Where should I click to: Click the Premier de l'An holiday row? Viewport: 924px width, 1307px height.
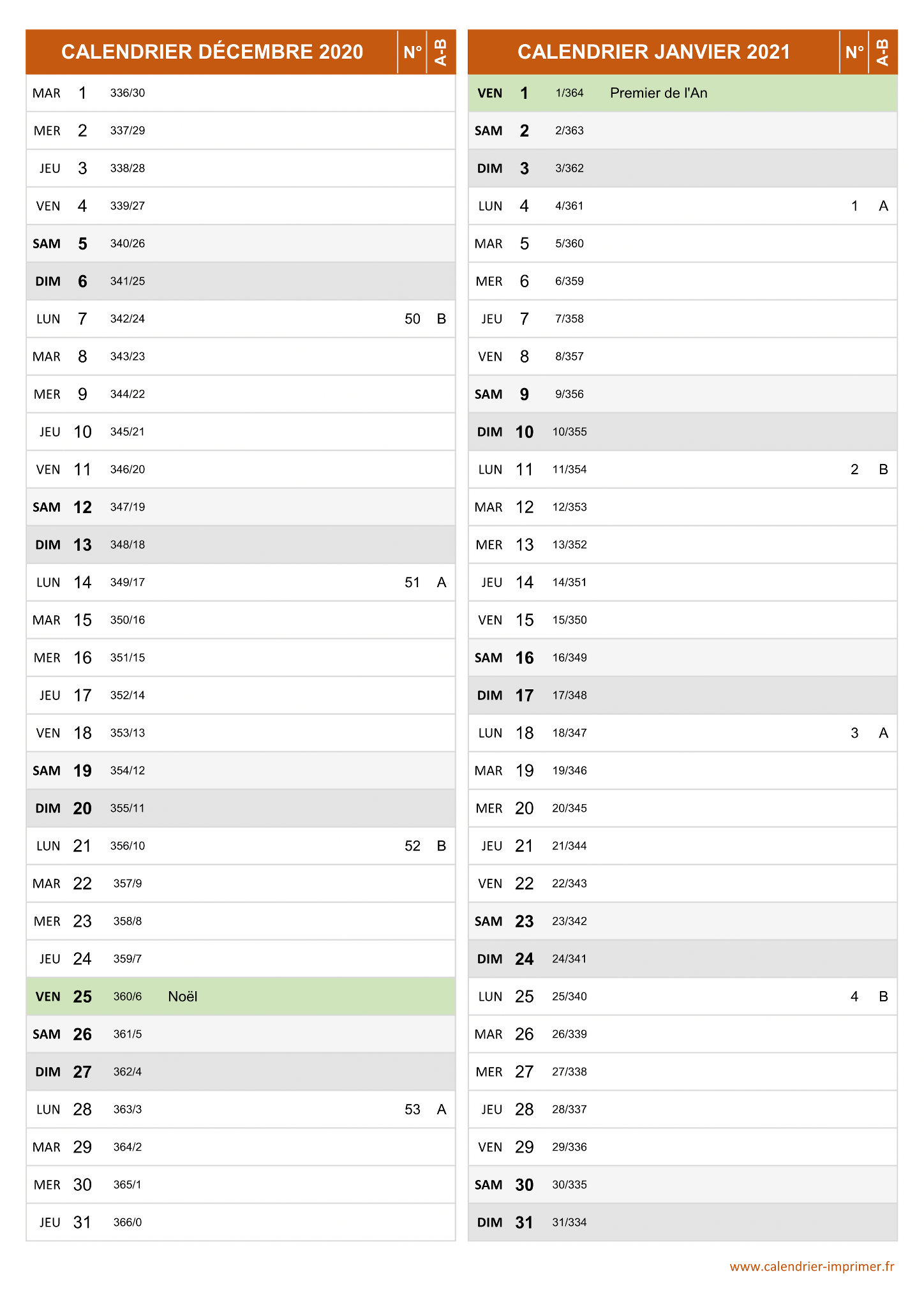pos(683,93)
